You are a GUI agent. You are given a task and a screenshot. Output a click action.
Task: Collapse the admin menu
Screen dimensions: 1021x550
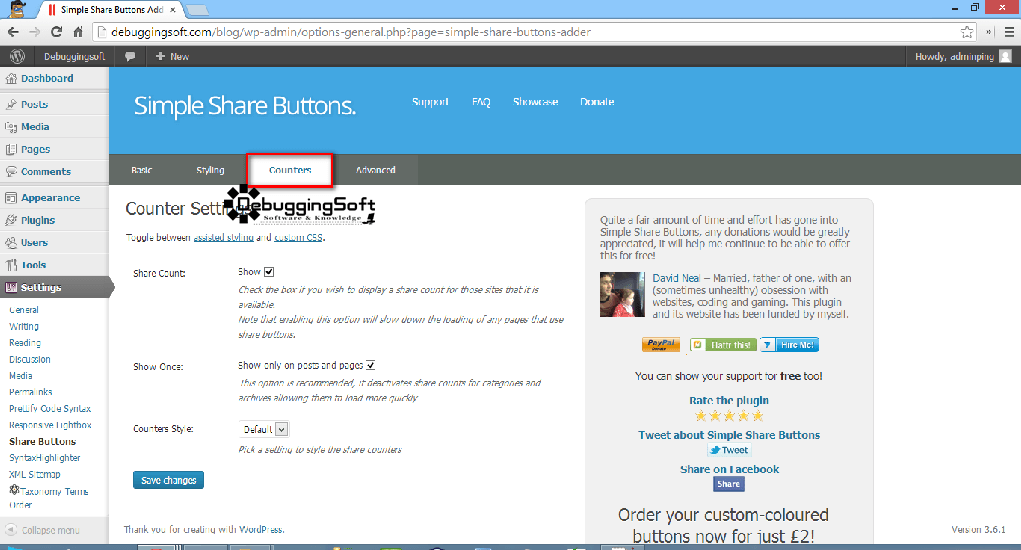coord(44,530)
